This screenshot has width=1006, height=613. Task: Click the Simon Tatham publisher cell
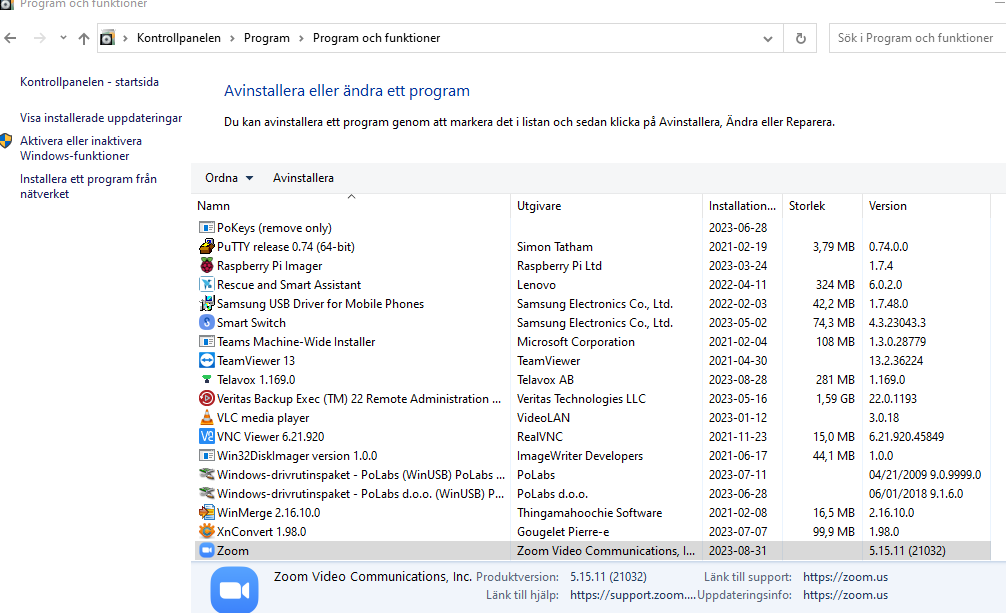555,246
